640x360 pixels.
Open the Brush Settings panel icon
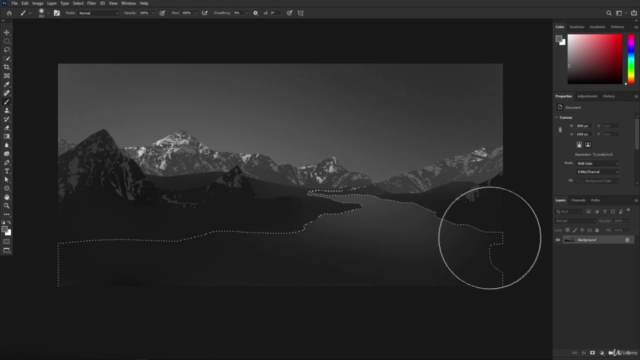[x=57, y=13]
